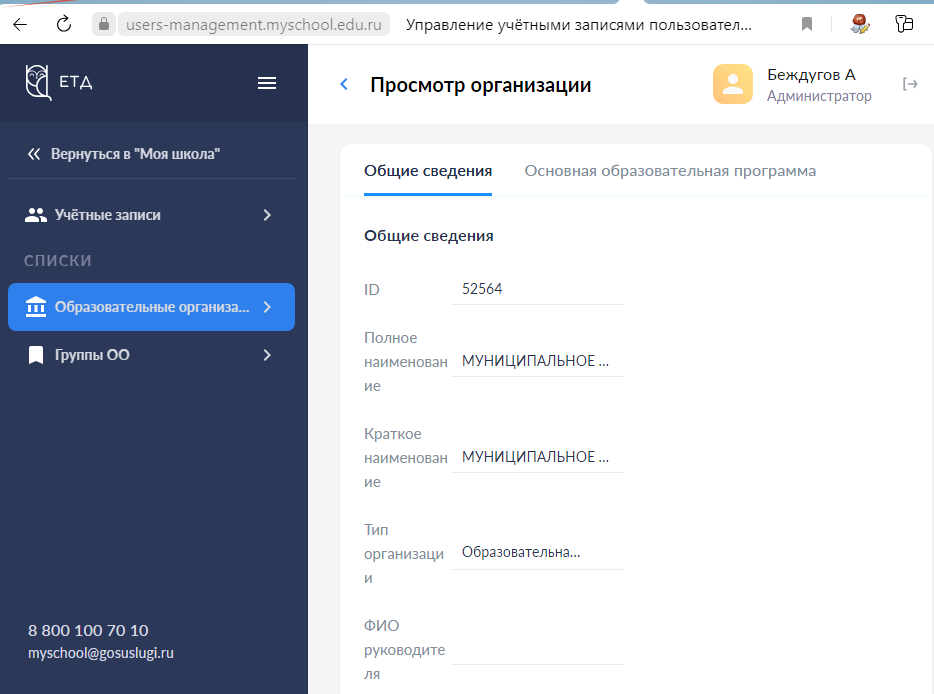
Task: Open the Основная образовательная программа tab
Action: [670, 171]
